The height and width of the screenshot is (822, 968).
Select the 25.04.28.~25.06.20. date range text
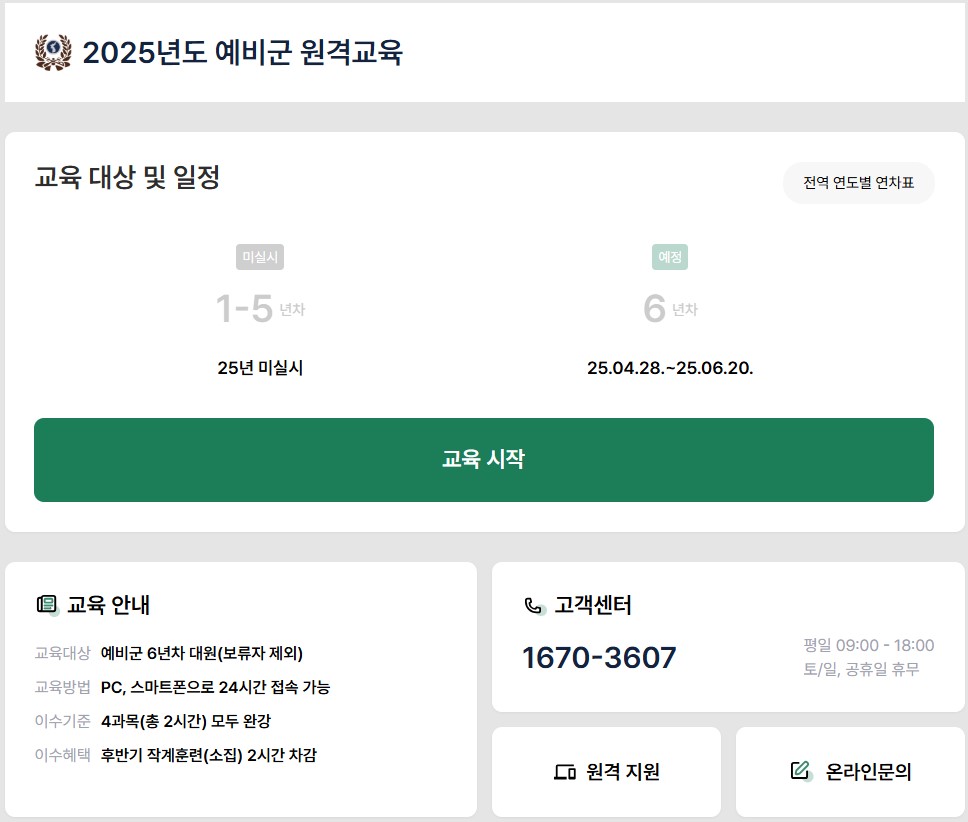point(672,368)
